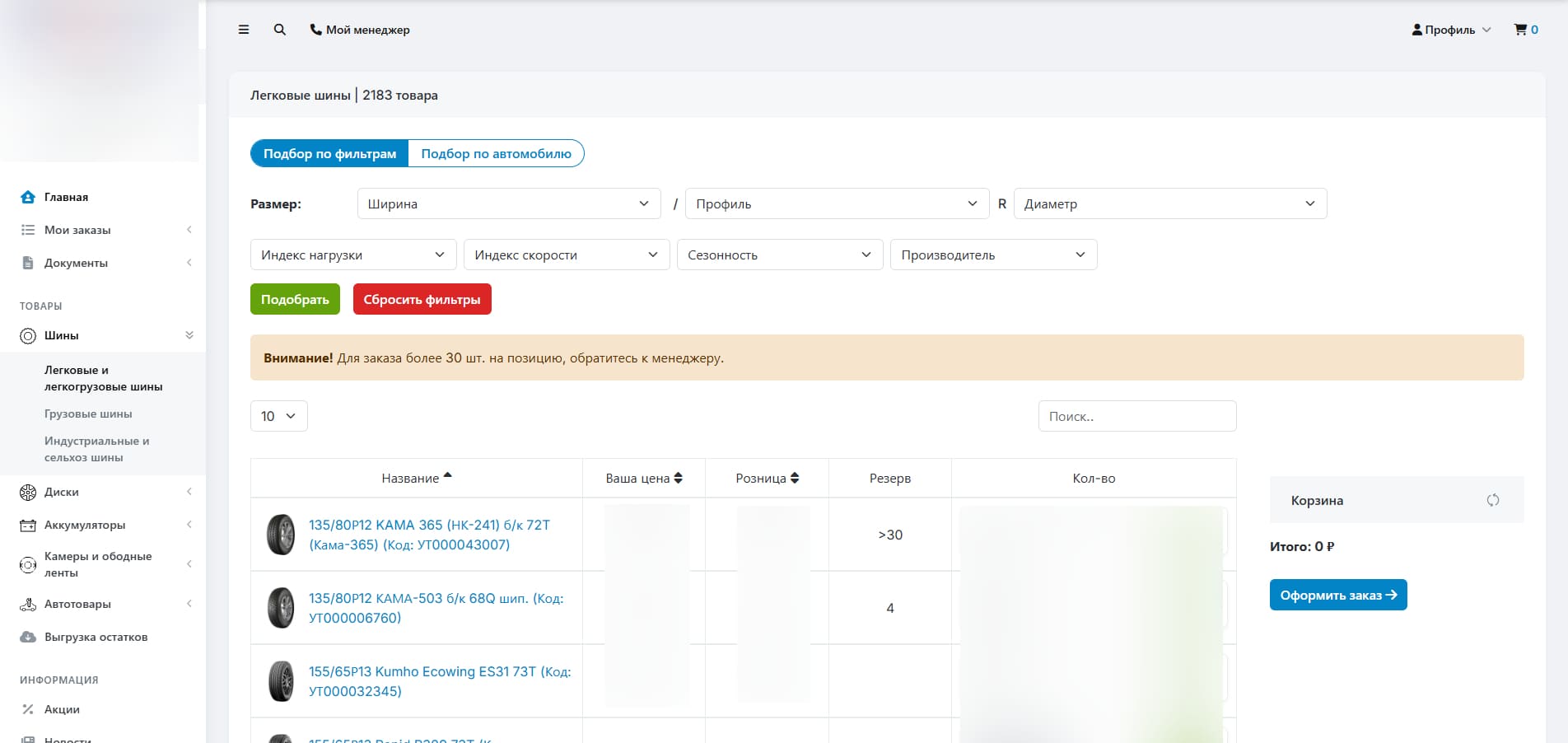Expand the Автотовары submenu chevron
Image resolution: width=1568 pixels, height=743 pixels.
click(189, 604)
